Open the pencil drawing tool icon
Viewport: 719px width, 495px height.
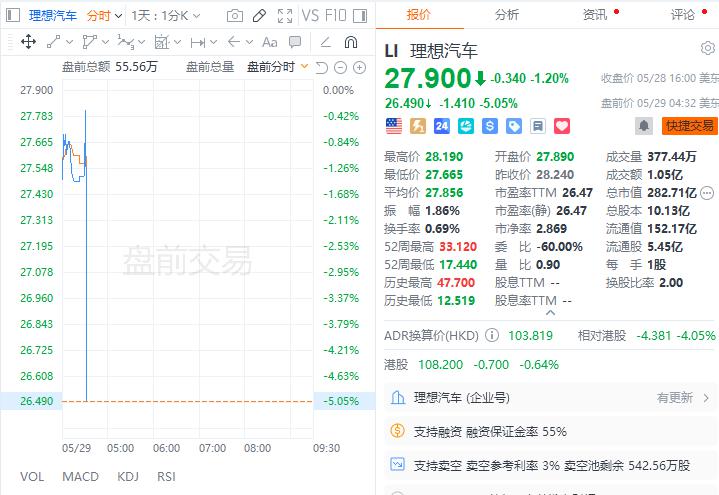coord(259,16)
